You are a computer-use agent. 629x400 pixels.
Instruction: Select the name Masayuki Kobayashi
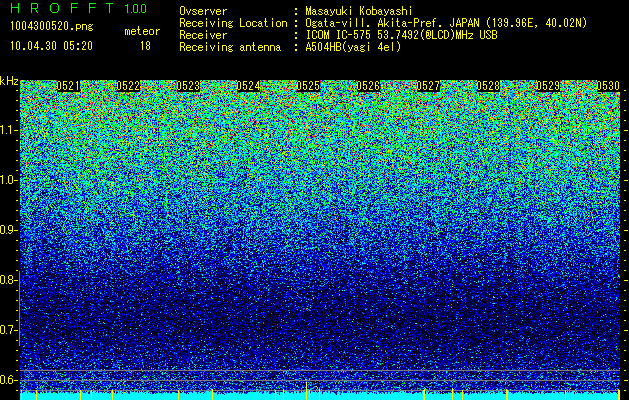[359, 11]
